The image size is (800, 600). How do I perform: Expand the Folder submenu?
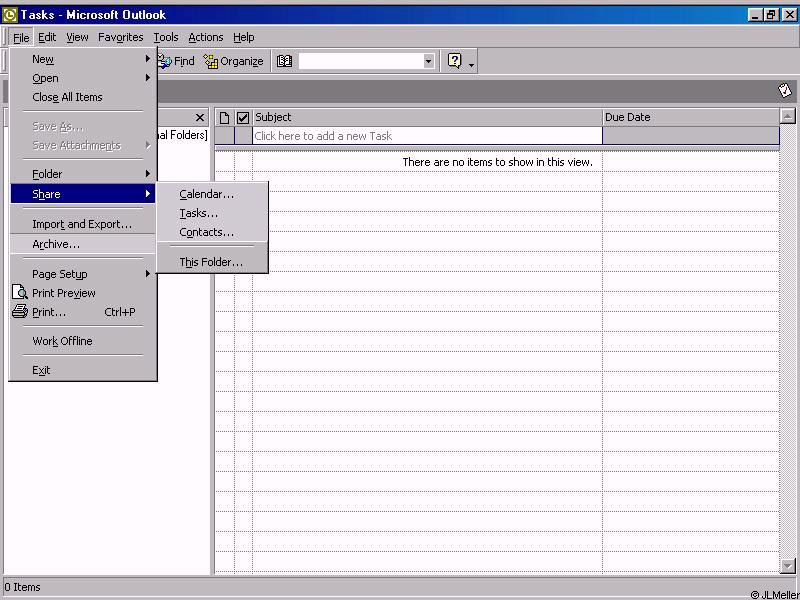pyautogui.click(x=47, y=174)
